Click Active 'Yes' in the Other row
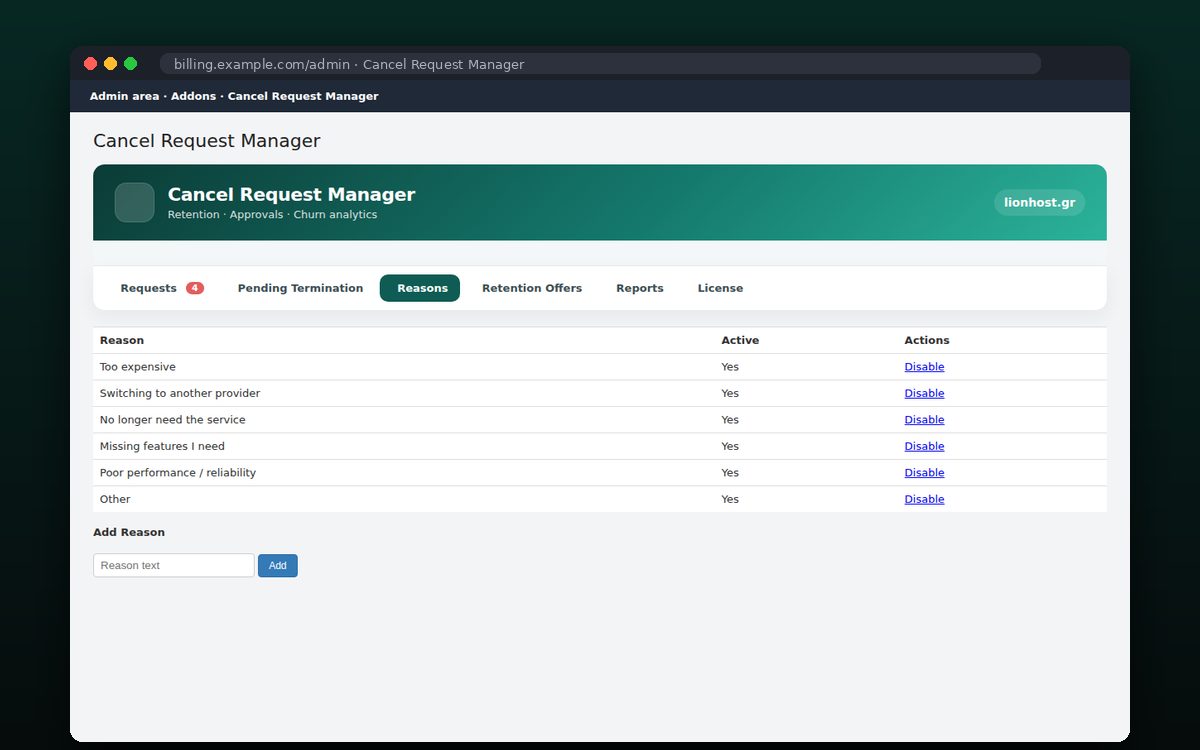The height and width of the screenshot is (750, 1200). [730, 499]
